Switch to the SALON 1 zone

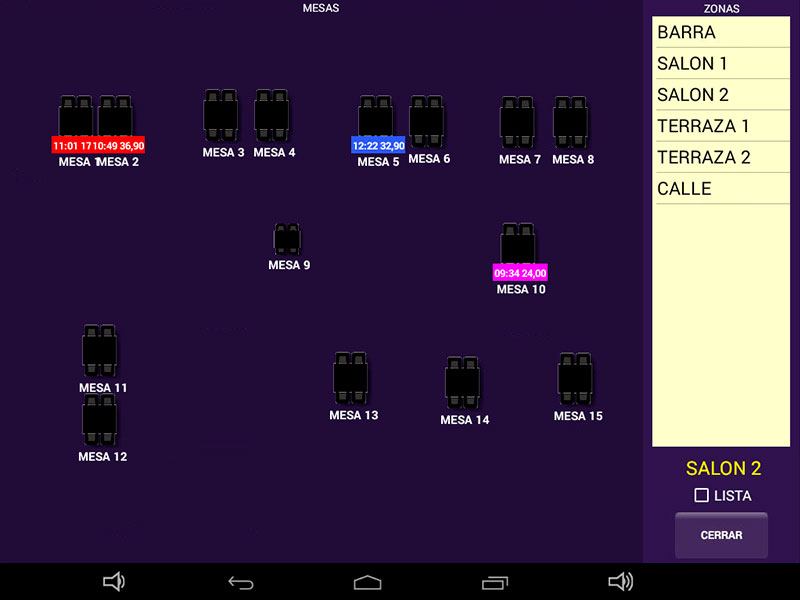coord(721,63)
